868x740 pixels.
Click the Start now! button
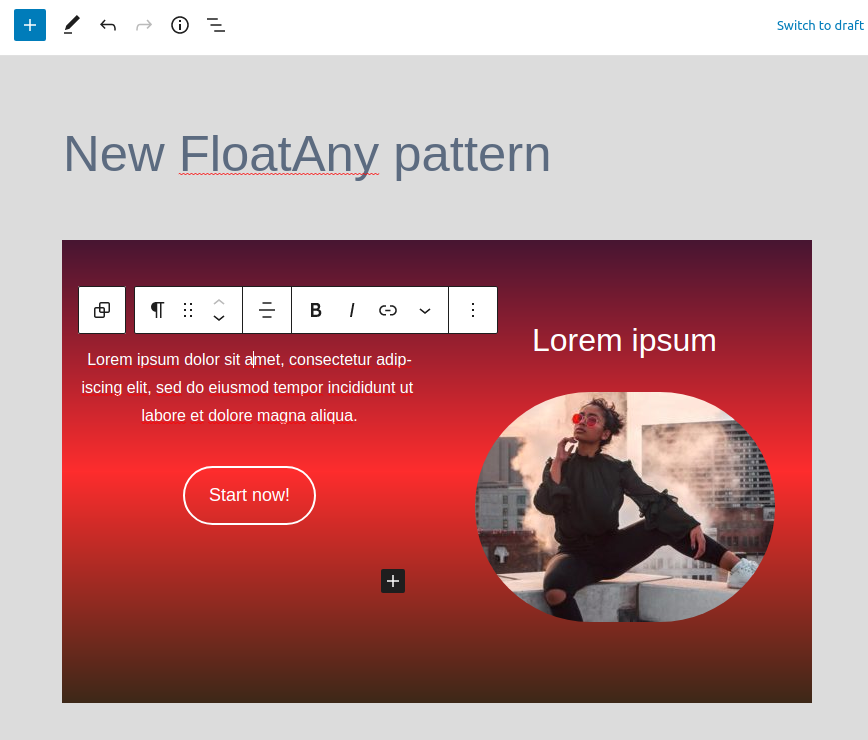(x=249, y=495)
